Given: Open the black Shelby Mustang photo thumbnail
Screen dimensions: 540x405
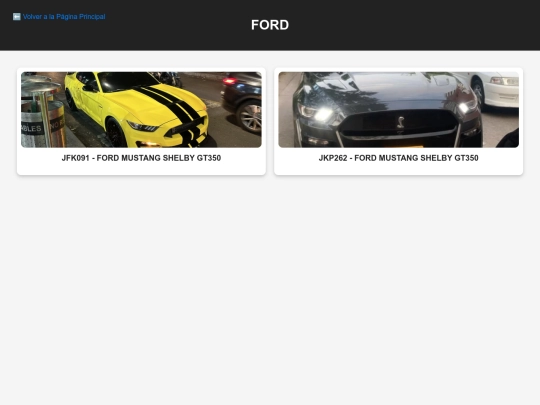Looking at the screenshot, I should coord(398,110).
